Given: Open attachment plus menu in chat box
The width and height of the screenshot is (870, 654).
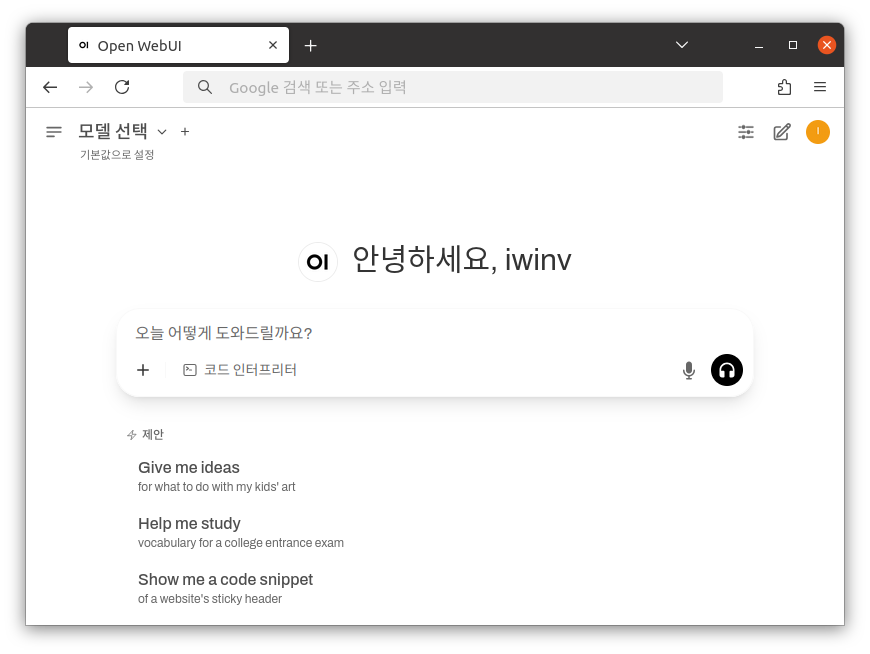Looking at the screenshot, I should [x=143, y=370].
